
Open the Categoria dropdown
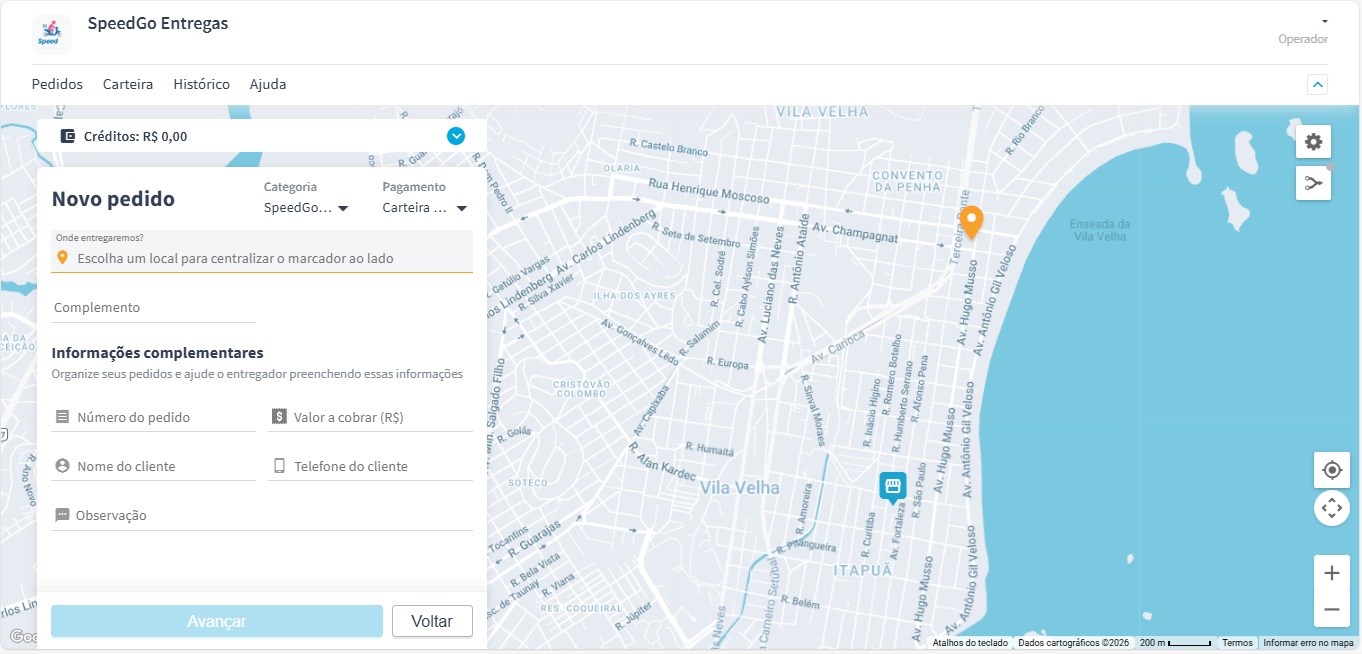coord(305,208)
